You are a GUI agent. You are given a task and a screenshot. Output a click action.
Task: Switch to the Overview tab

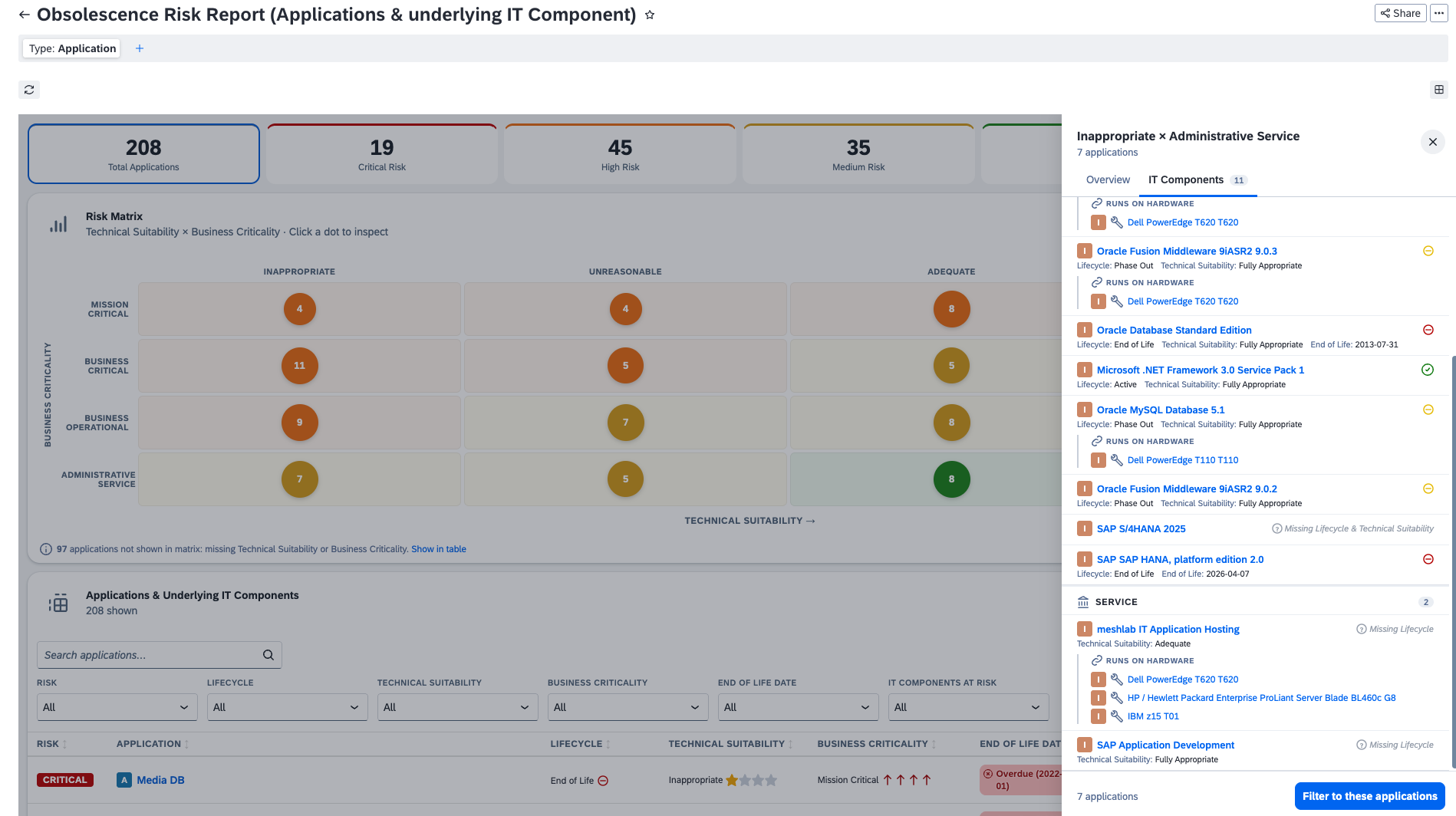tap(1108, 179)
